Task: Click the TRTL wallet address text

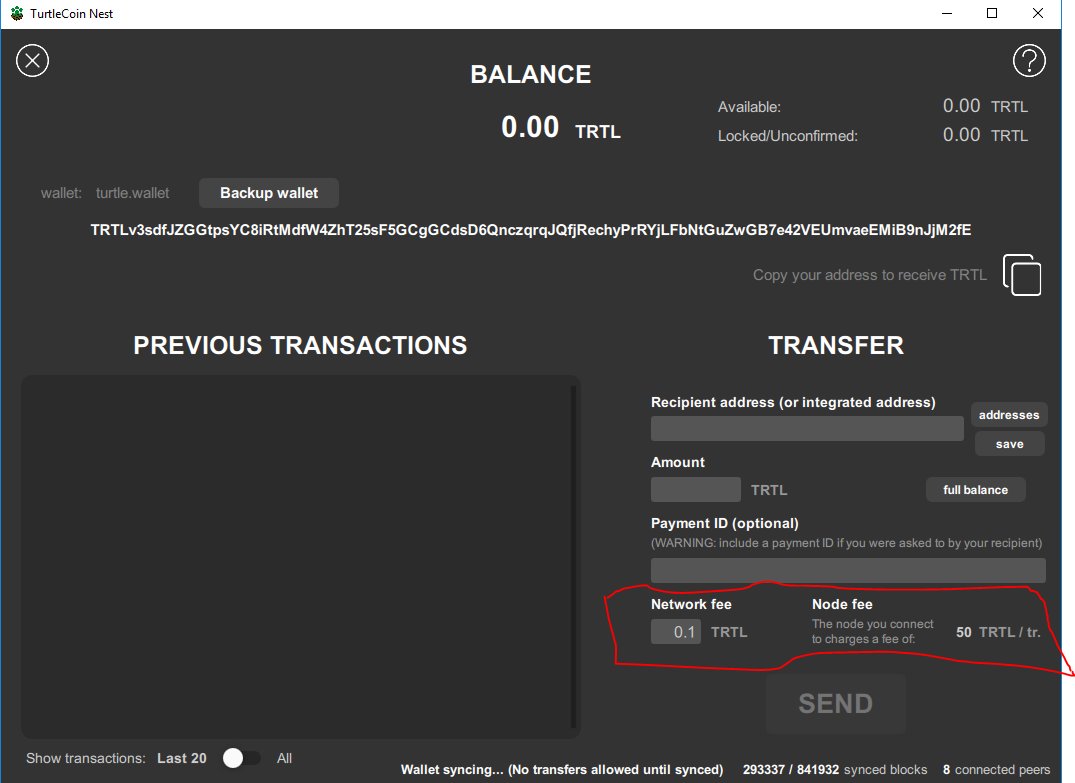Action: pos(531,230)
